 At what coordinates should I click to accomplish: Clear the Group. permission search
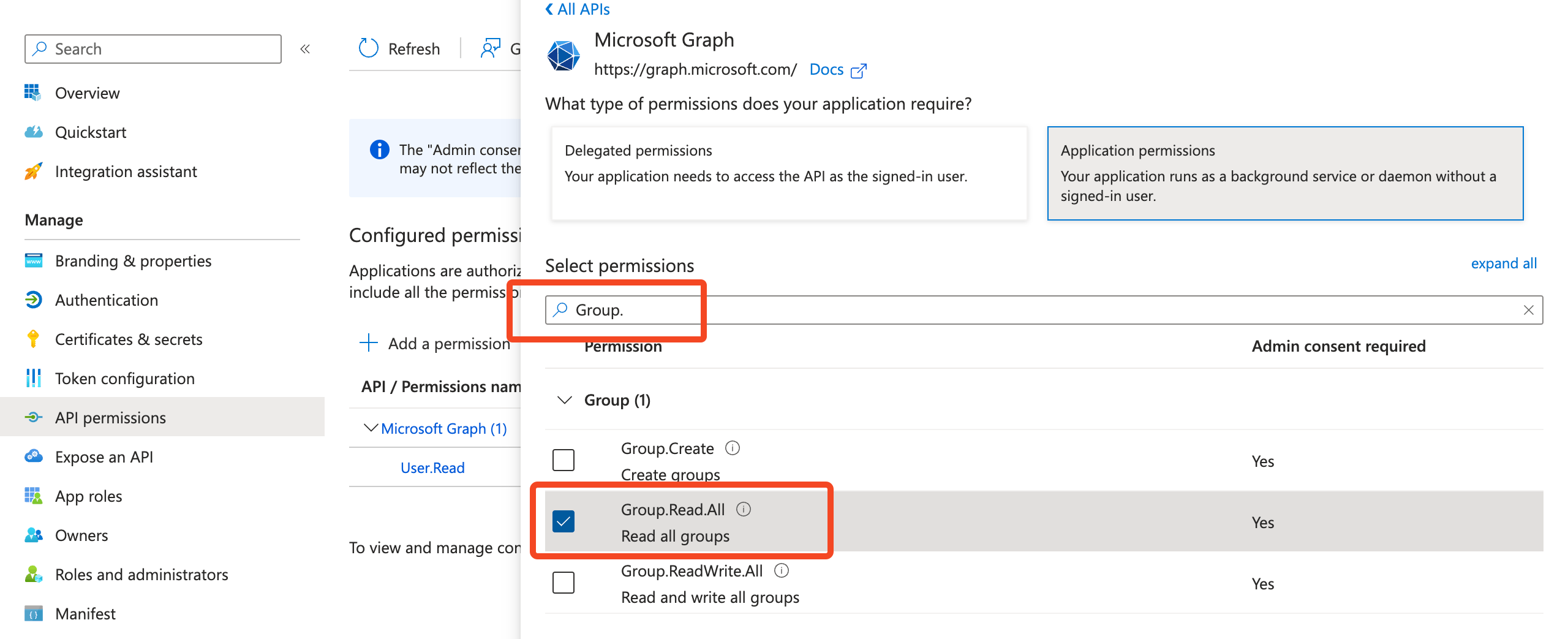[x=1529, y=310]
